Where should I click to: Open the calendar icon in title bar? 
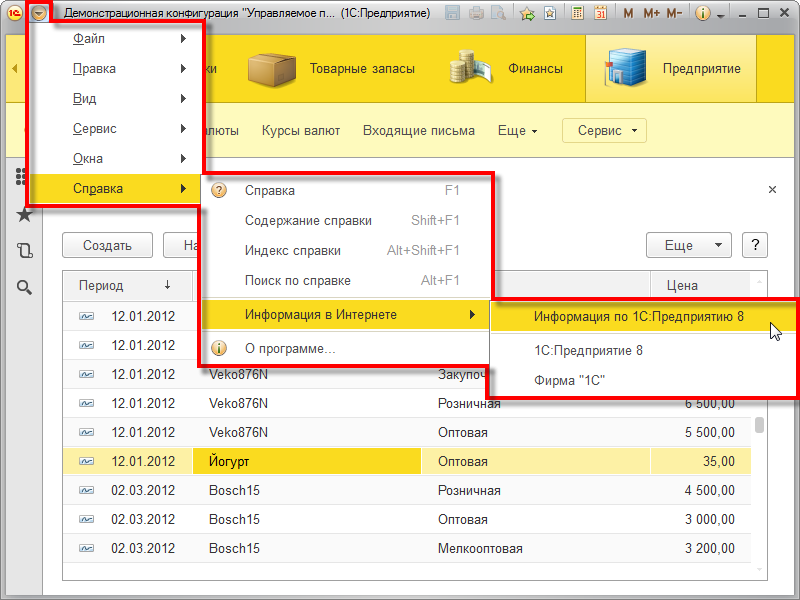600,14
